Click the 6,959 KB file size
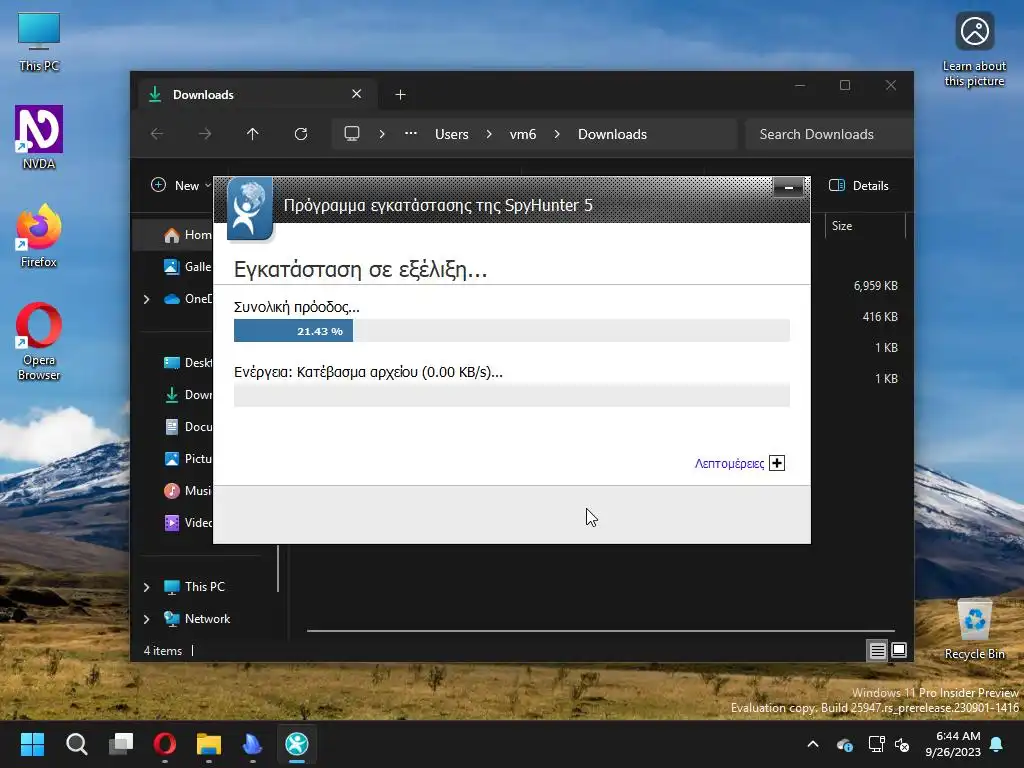This screenshot has width=1024, height=768. pyautogui.click(x=875, y=285)
